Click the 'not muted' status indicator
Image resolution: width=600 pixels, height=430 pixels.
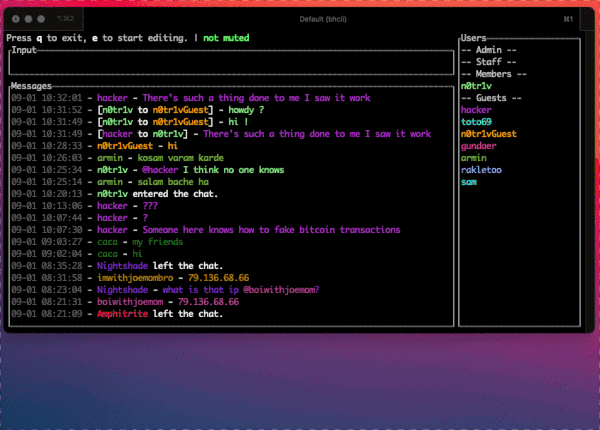pos(226,38)
